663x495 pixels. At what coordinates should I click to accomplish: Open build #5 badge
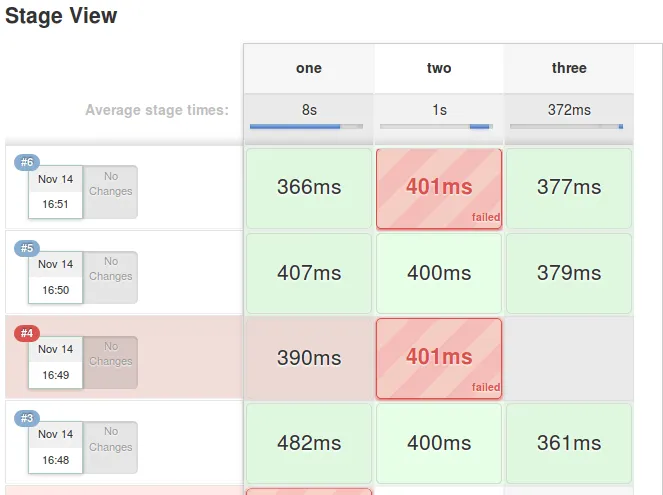tap(27, 248)
